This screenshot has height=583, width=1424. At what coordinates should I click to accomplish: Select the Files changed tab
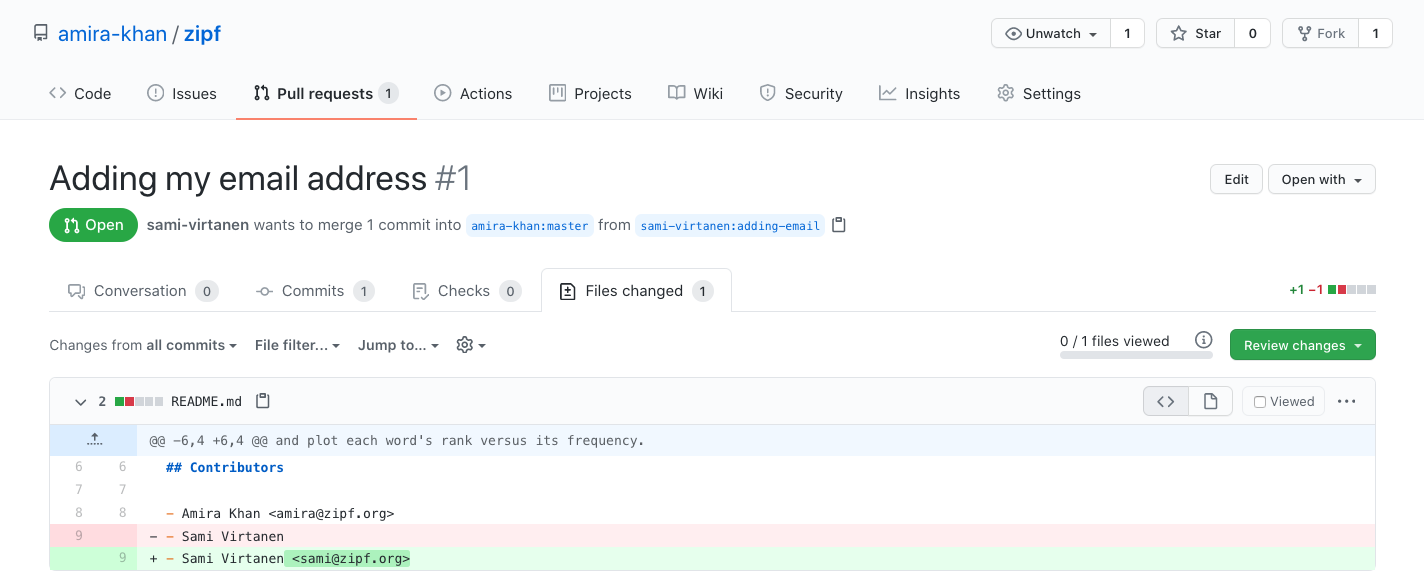[x=636, y=291]
